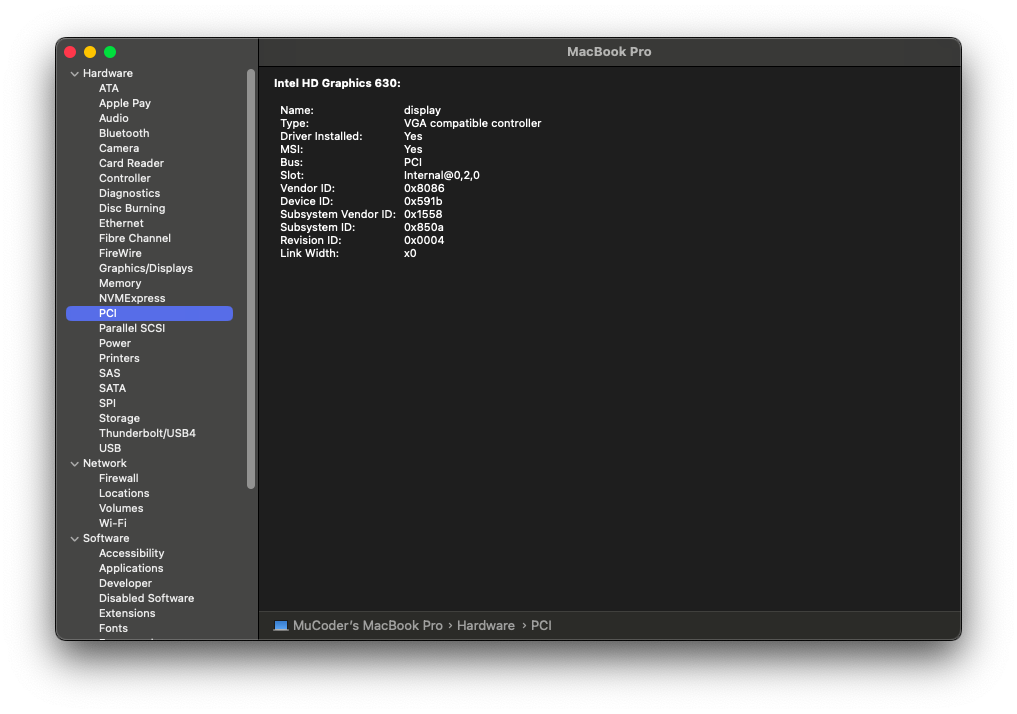Collapse the Hardware section in the sidebar
Image resolution: width=1017 pixels, height=714 pixels.
(74, 72)
